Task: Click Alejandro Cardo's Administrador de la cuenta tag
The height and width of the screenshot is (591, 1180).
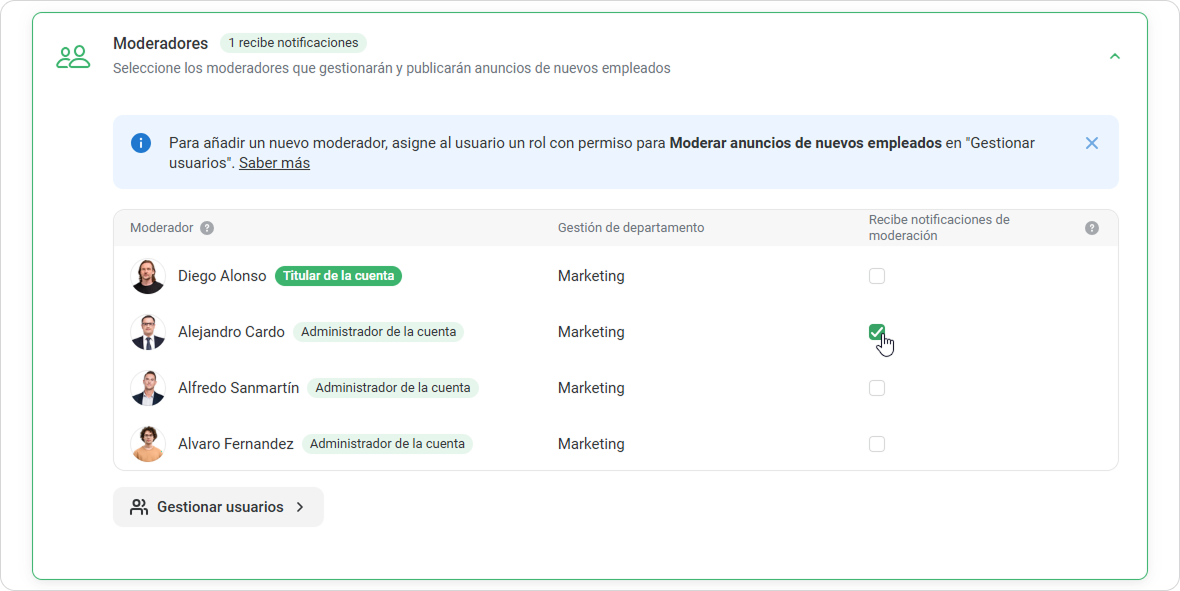Action: click(378, 332)
